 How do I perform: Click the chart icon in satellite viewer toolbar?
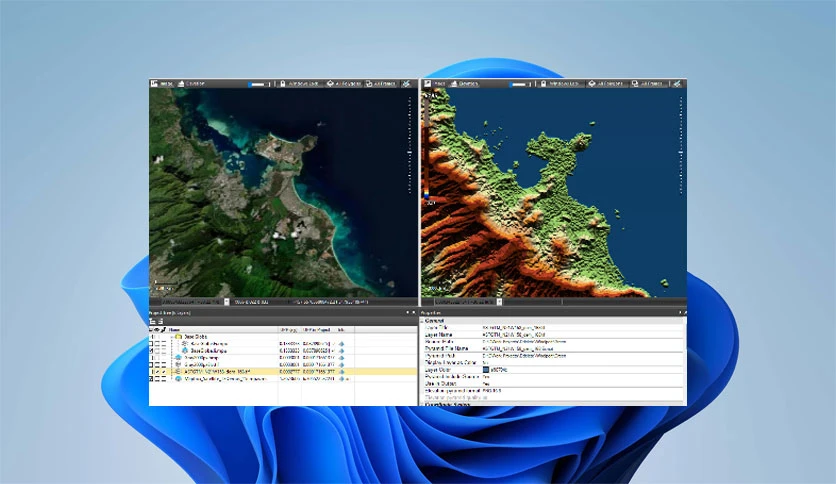coord(155,84)
